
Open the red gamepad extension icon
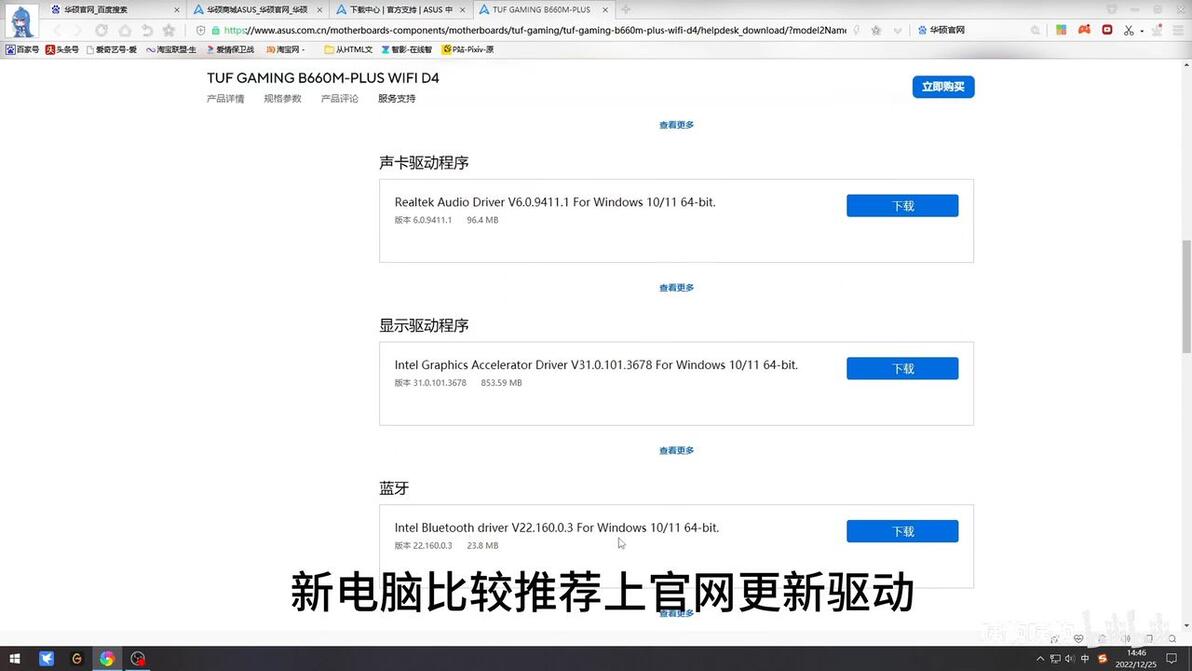pyautogui.click(x=1084, y=30)
